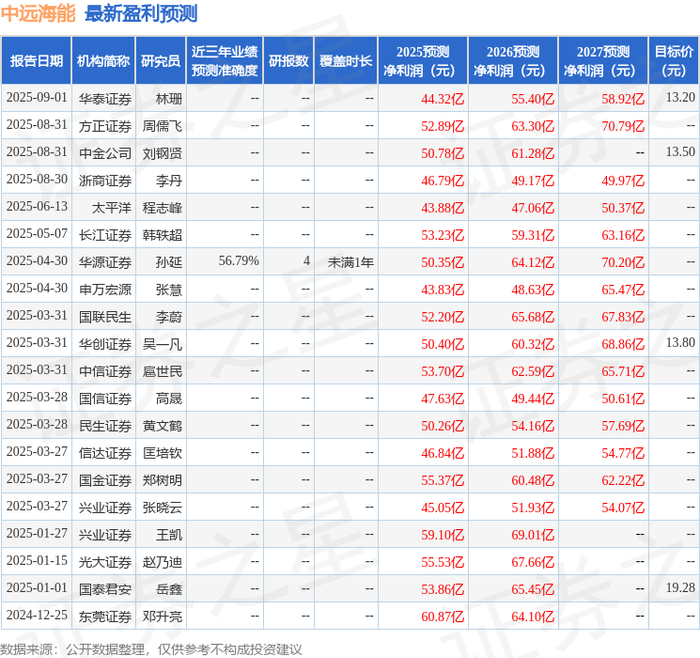Click analyst name 周儒飞
The image size is (700, 658).
point(162,126)
